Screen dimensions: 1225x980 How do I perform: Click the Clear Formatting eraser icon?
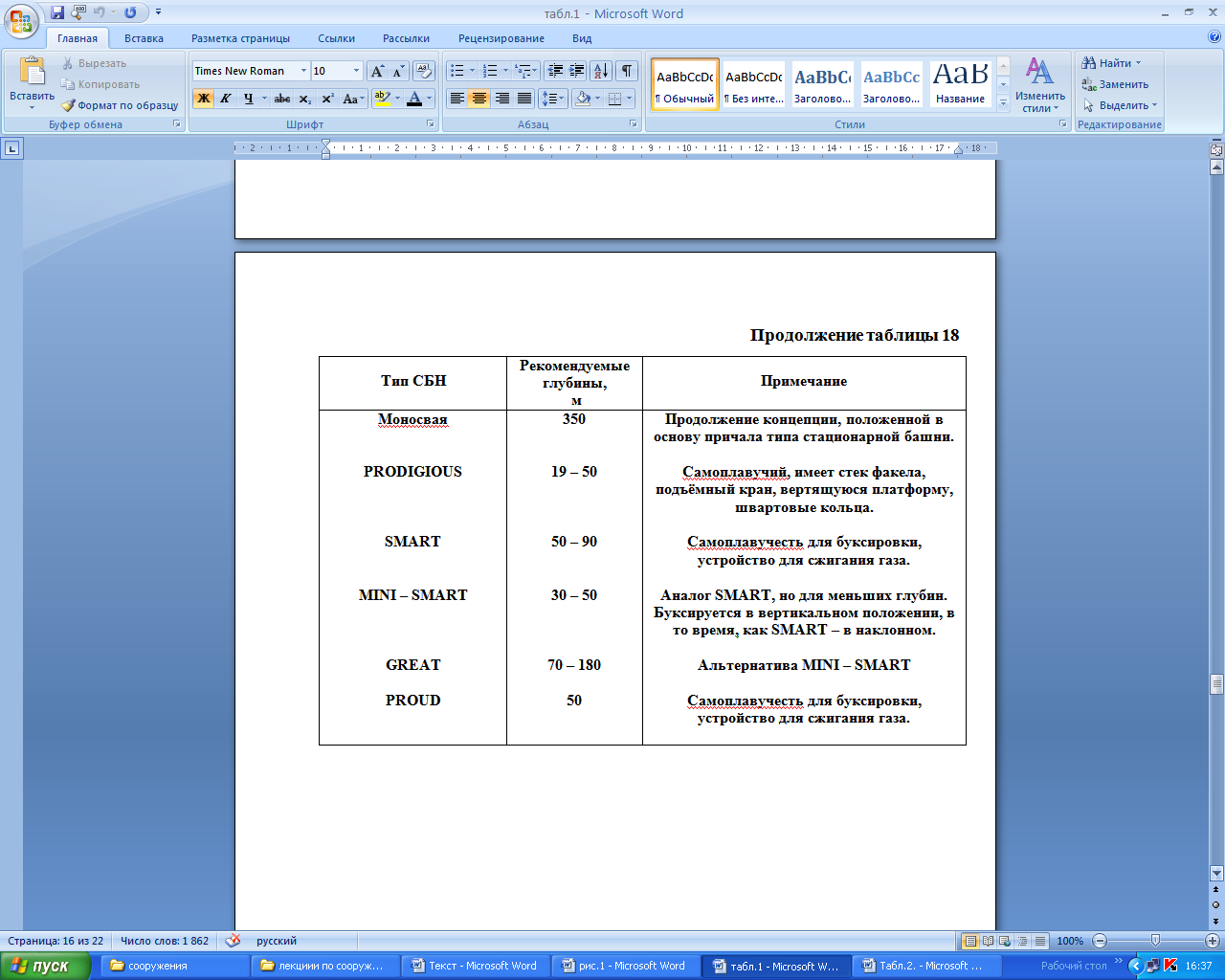click(x=424, y=71)
